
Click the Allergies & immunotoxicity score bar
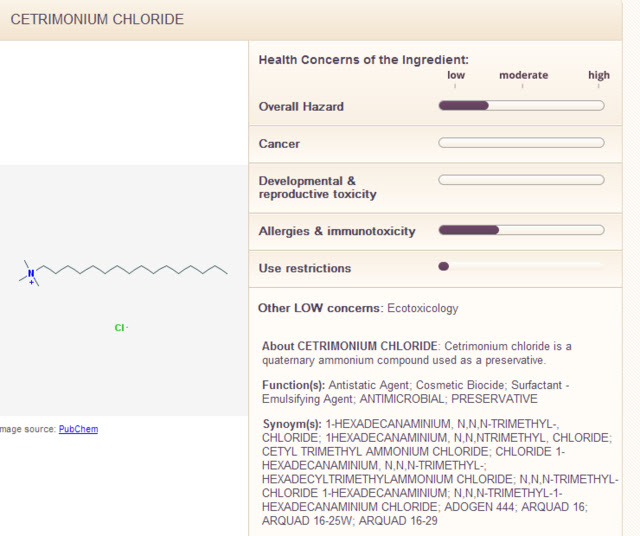521,230
